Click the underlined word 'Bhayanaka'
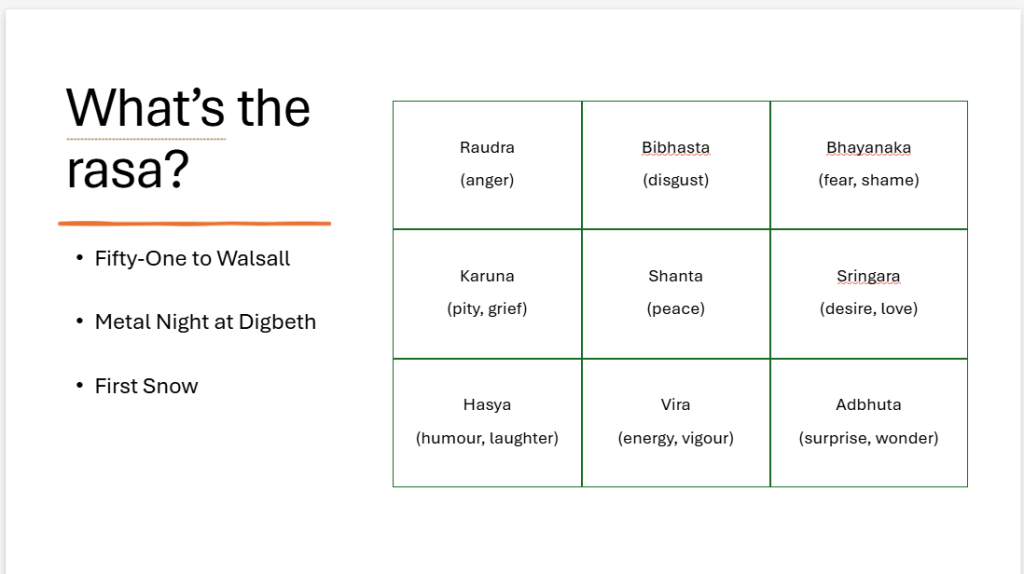 coord(869,148)
